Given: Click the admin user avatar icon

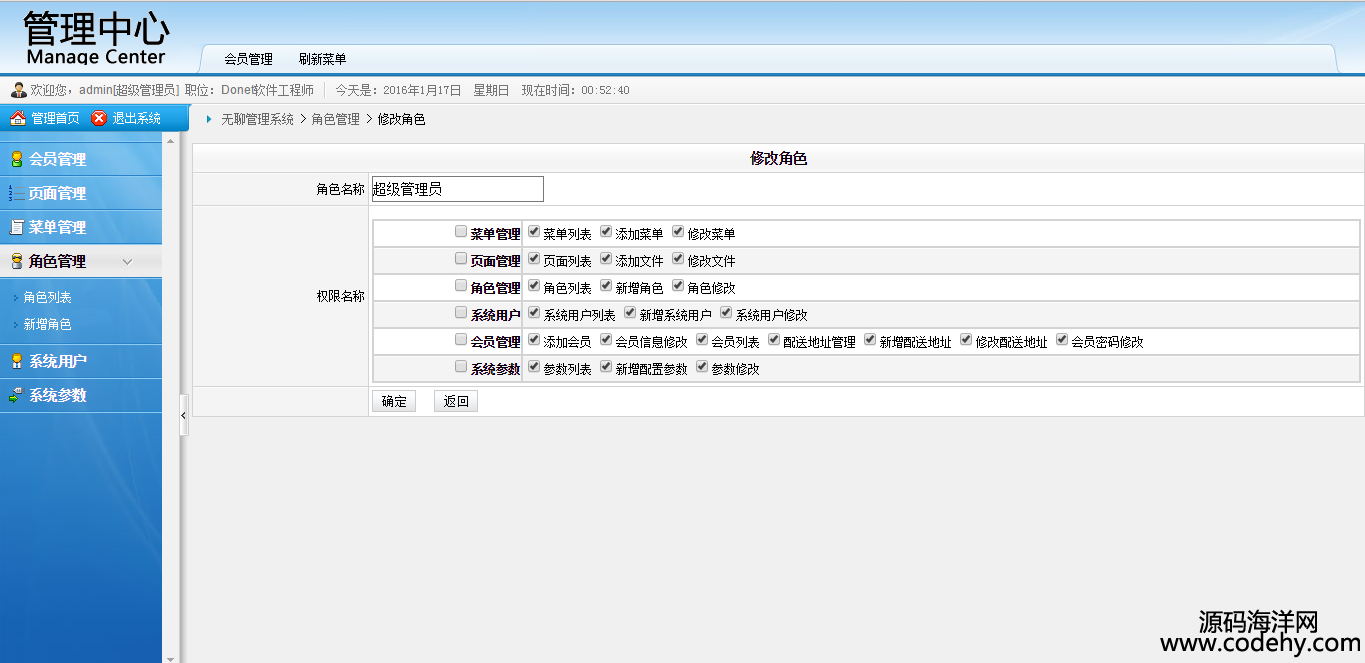Looking at the screenshot, I should [x=18, y=90].
